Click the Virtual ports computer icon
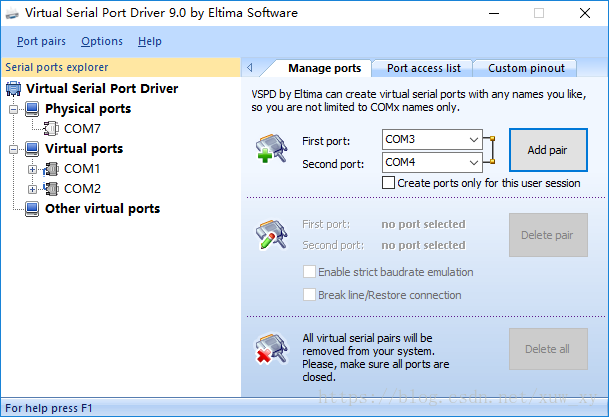The image size is (609, 417). coord(32,149)
